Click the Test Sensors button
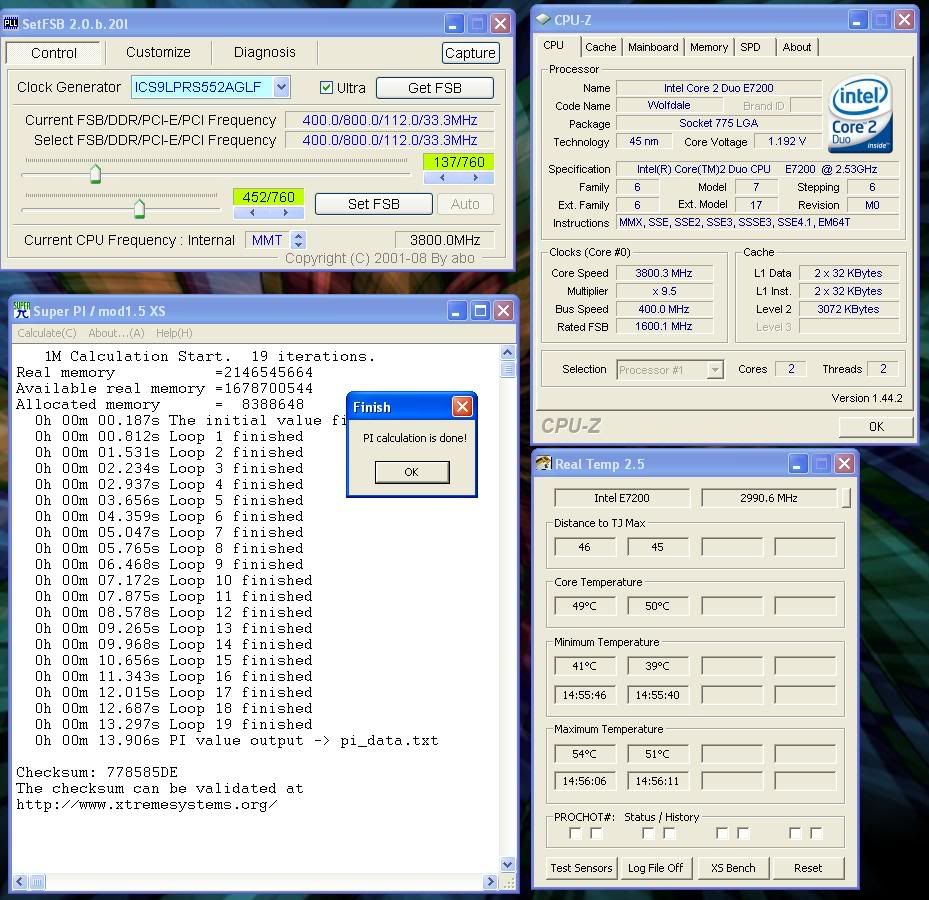Viewport: 929px width, 900px height. tap(581, 868)
